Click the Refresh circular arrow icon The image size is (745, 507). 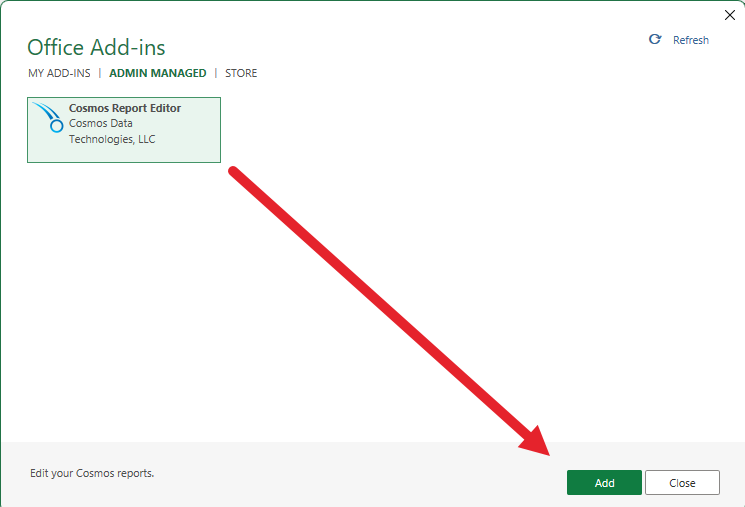[x=655, y=39]
